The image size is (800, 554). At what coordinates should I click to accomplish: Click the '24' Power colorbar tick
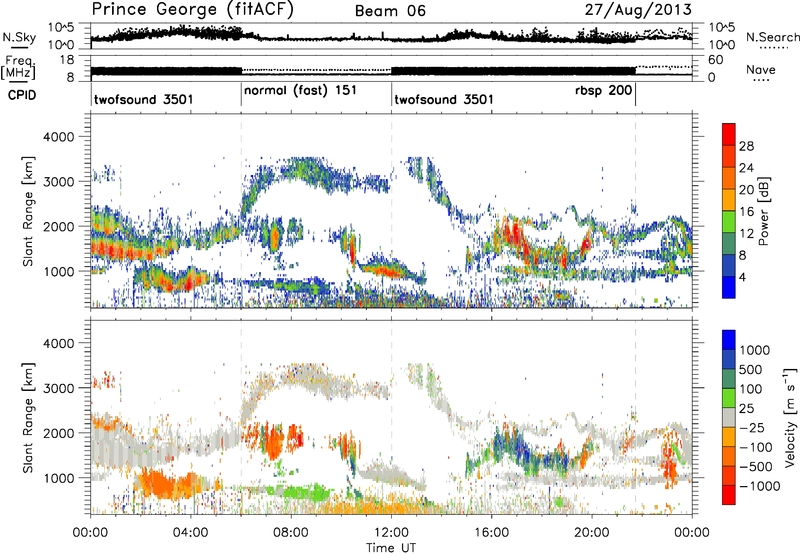746,168
